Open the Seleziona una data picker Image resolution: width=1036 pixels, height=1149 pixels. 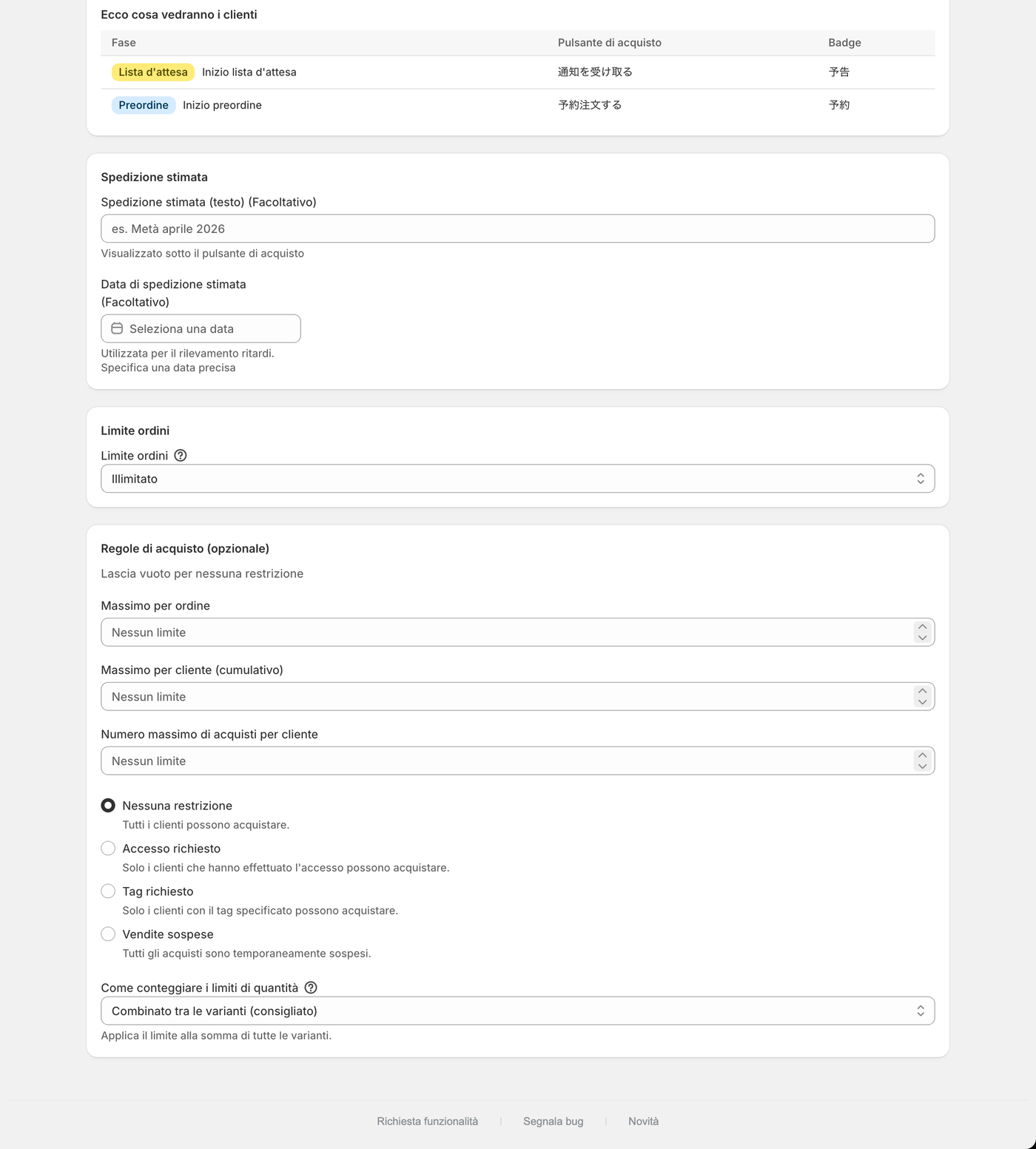point(201,328)
